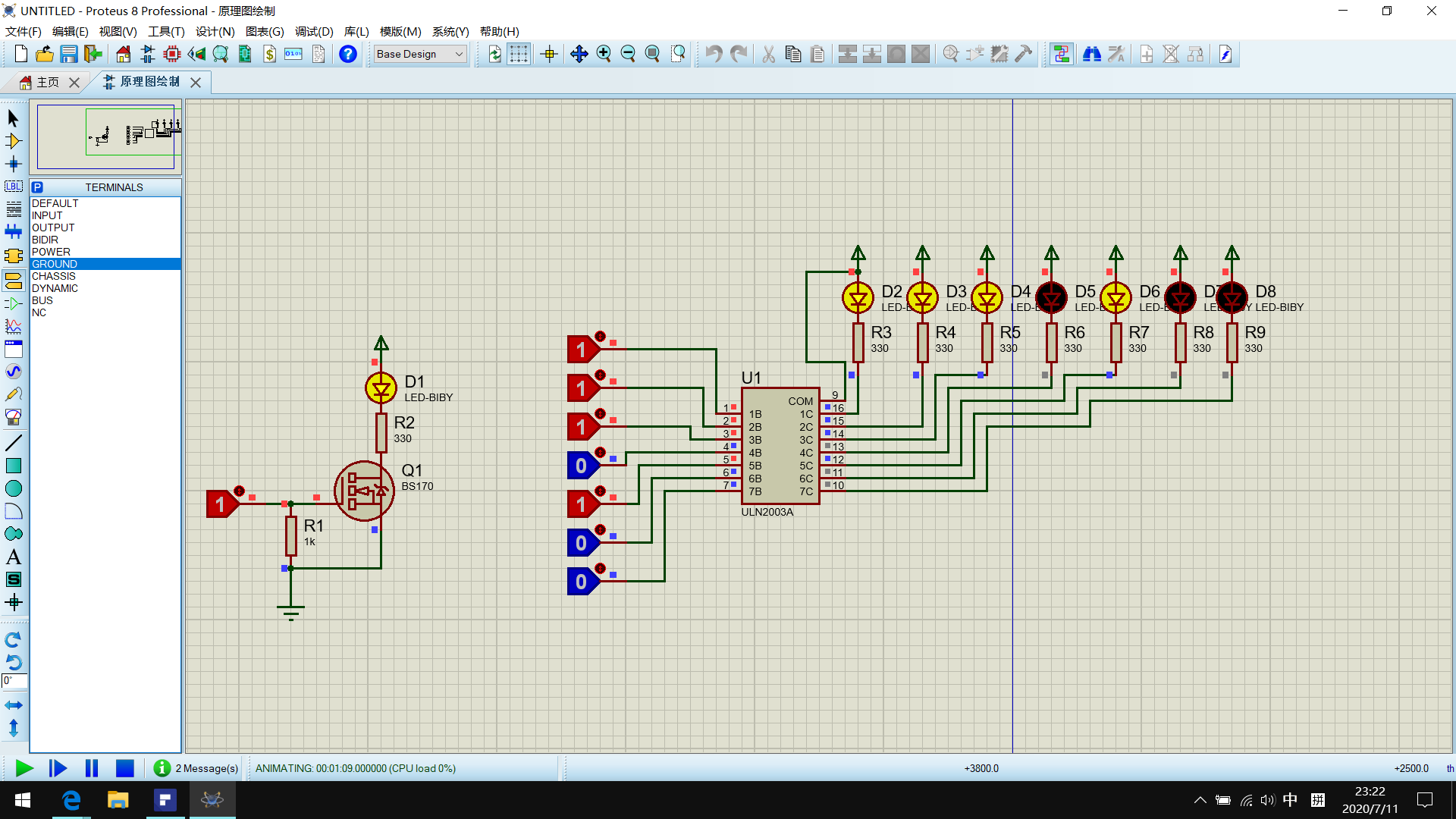Select the Selection Mode arrow tool
The image size is (1456, 819).
(x=13, y=118)
